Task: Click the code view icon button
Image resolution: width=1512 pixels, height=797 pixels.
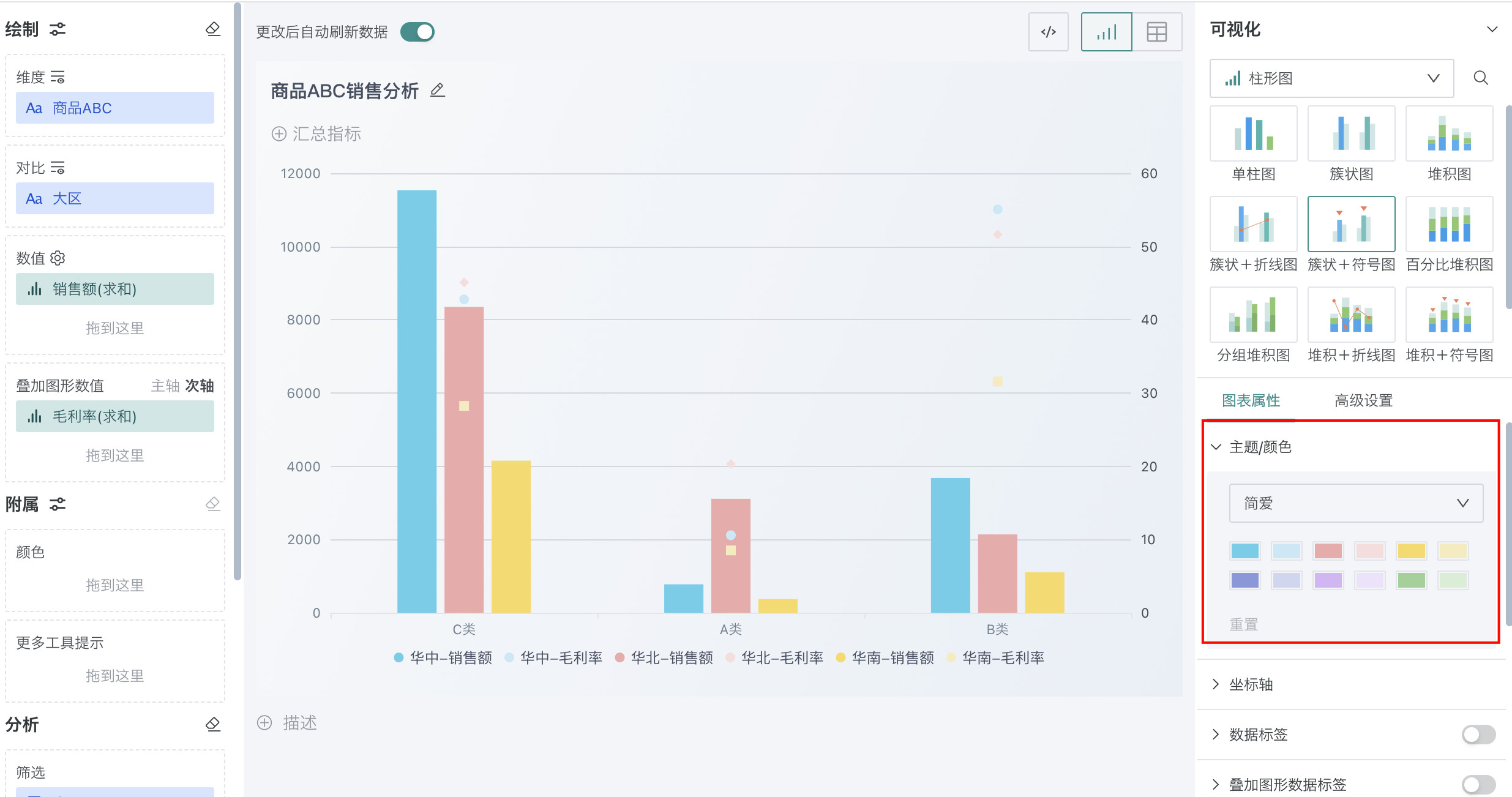Action: 1048,32
